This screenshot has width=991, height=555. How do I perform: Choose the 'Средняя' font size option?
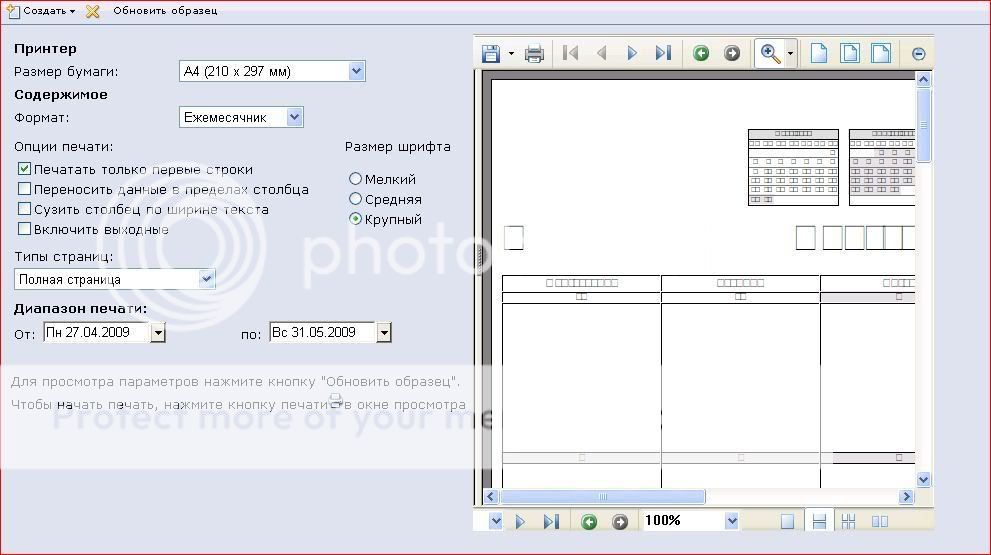click(355, 199)
